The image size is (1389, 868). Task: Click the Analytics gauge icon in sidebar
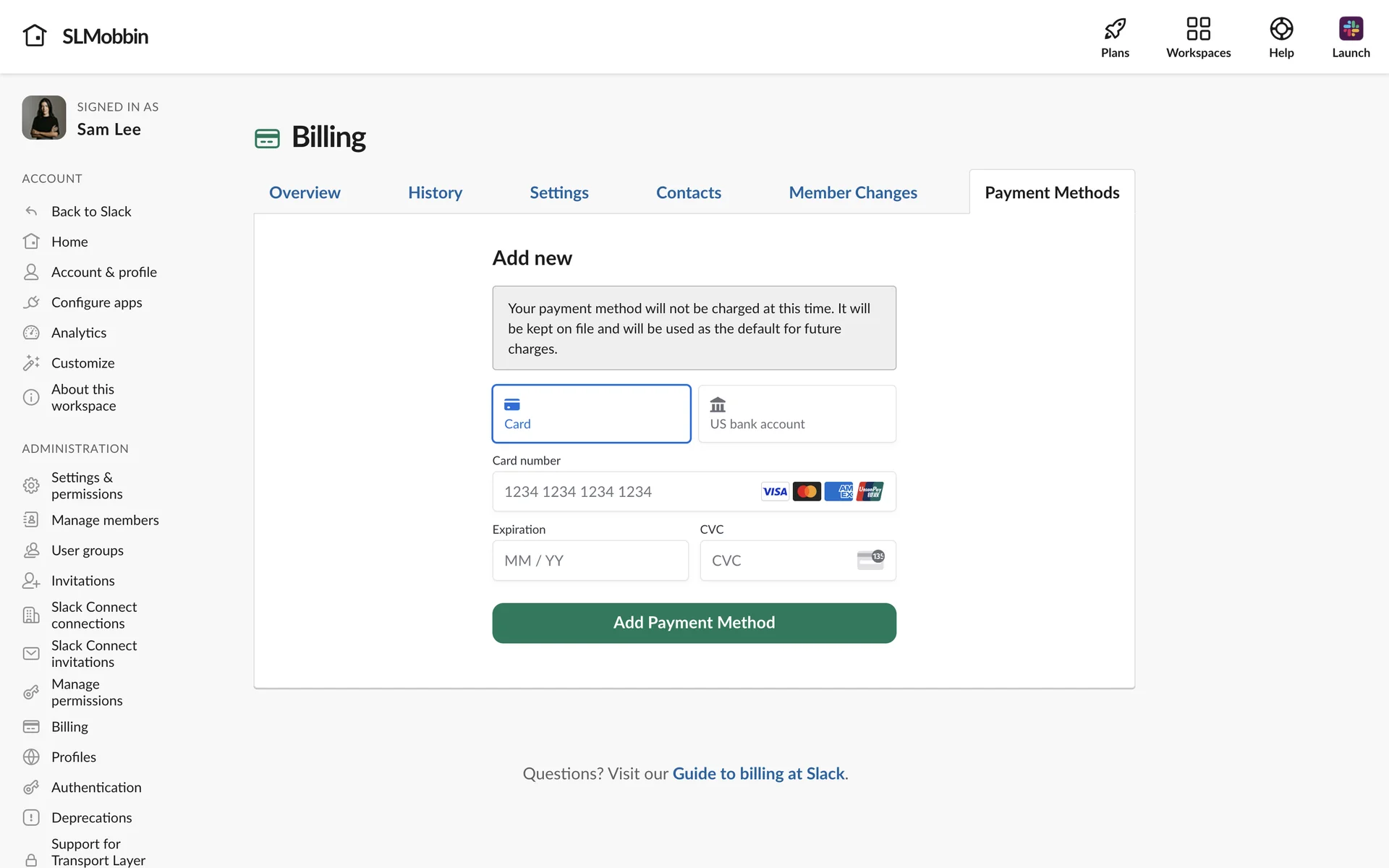(31, 333)
